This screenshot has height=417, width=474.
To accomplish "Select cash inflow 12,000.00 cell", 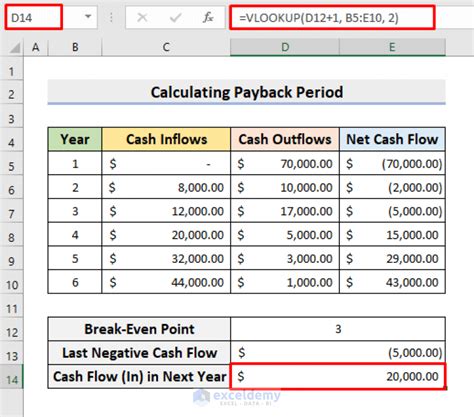I will click(x=166, y=211).
